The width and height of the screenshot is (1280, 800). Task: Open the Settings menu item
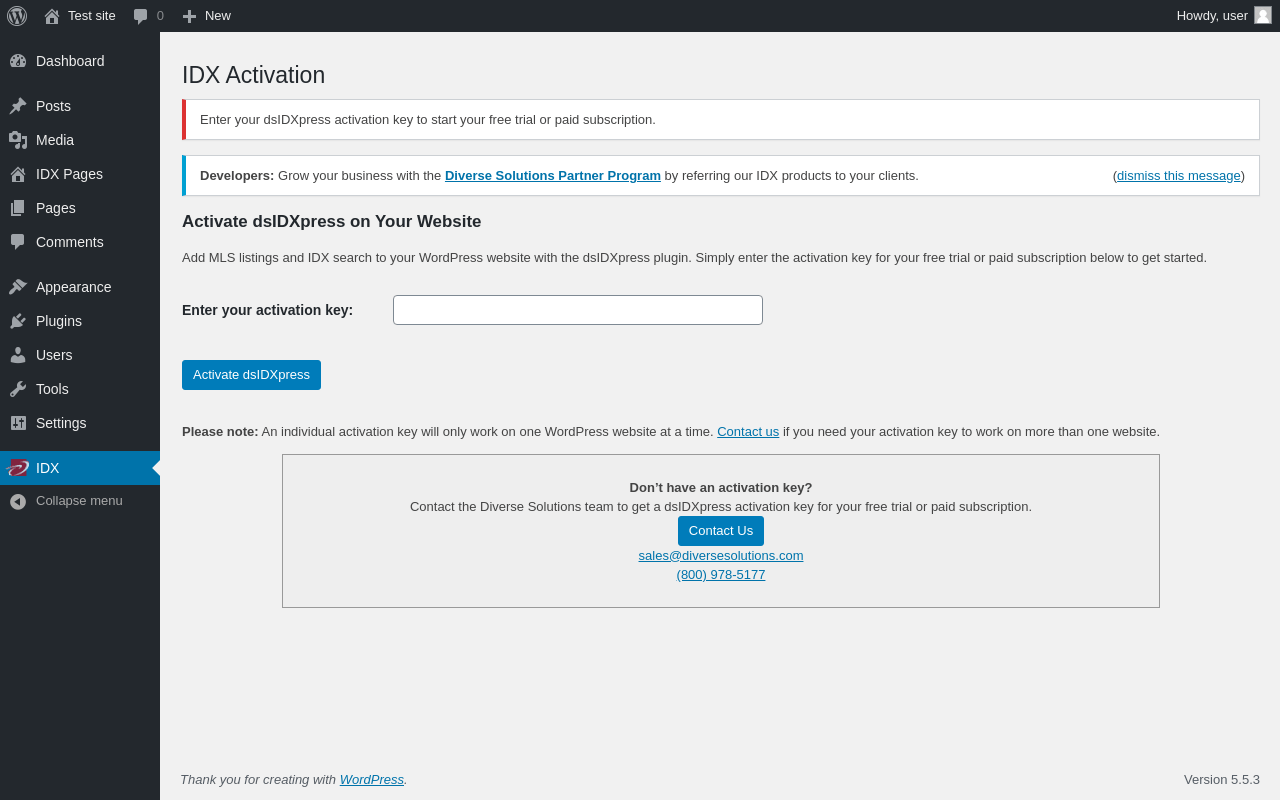point(80,423)
